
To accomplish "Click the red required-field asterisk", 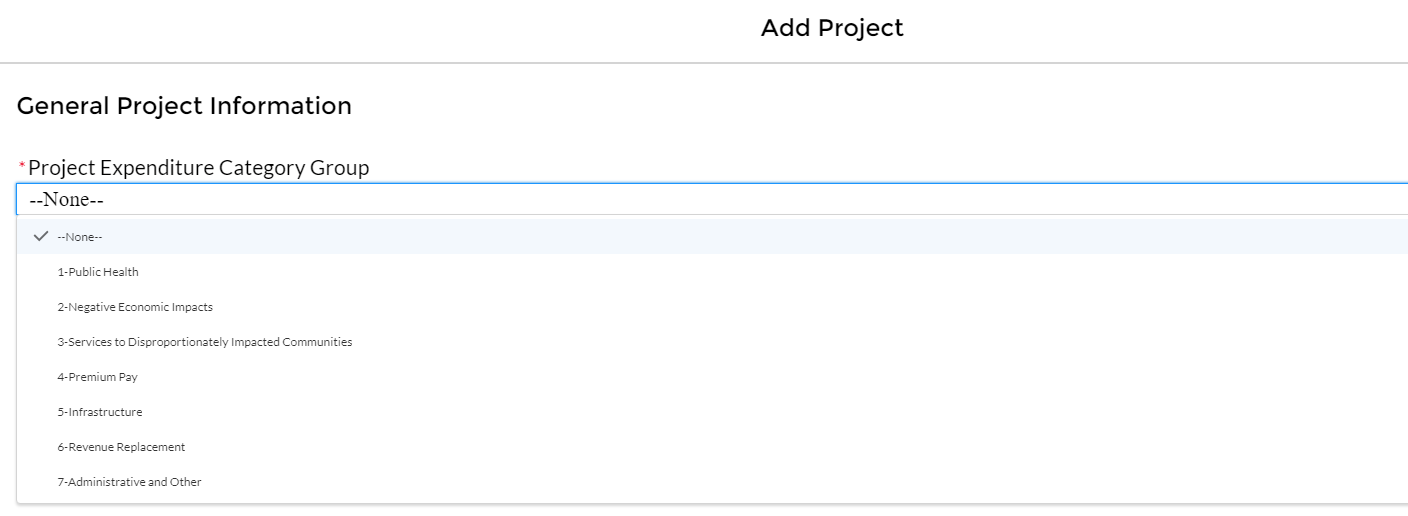I will [22, 166].
